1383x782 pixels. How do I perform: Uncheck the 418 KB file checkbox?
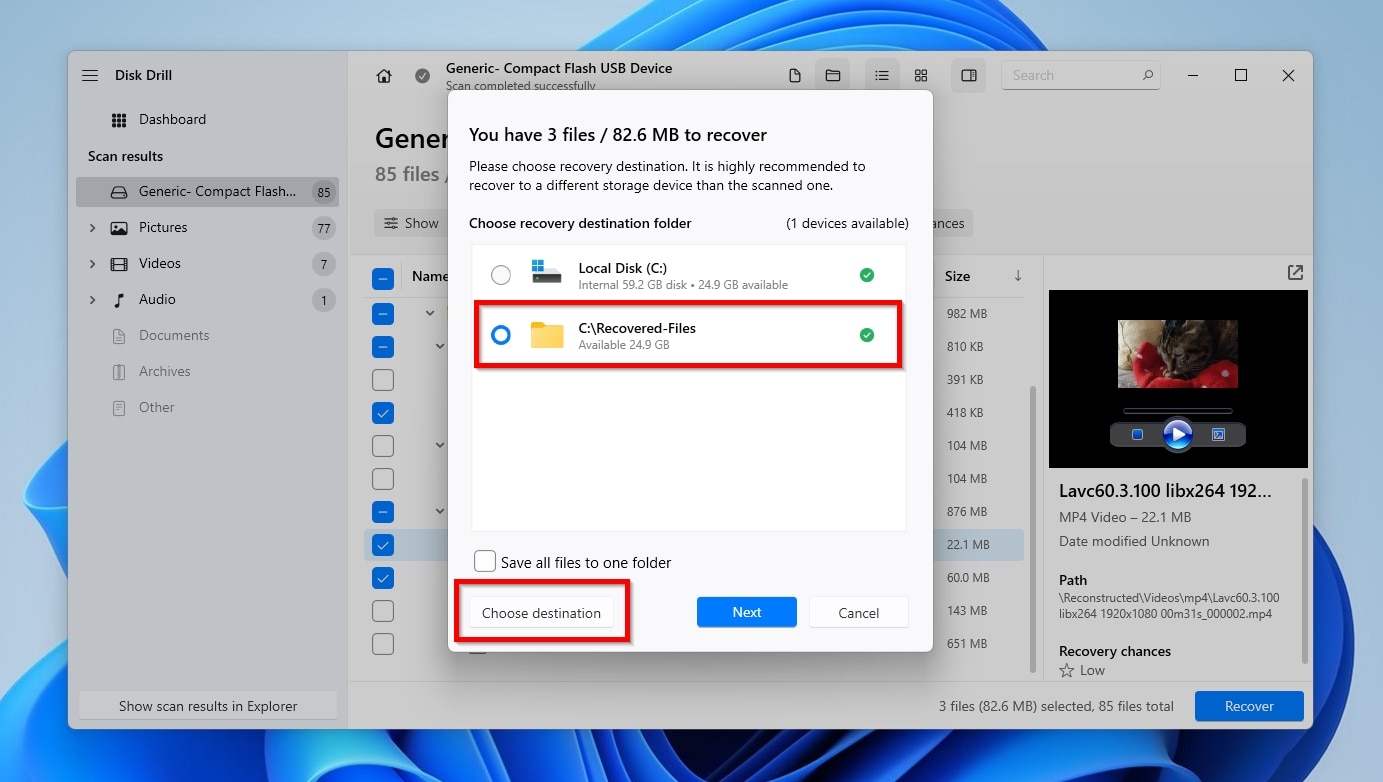click(383, 412)
